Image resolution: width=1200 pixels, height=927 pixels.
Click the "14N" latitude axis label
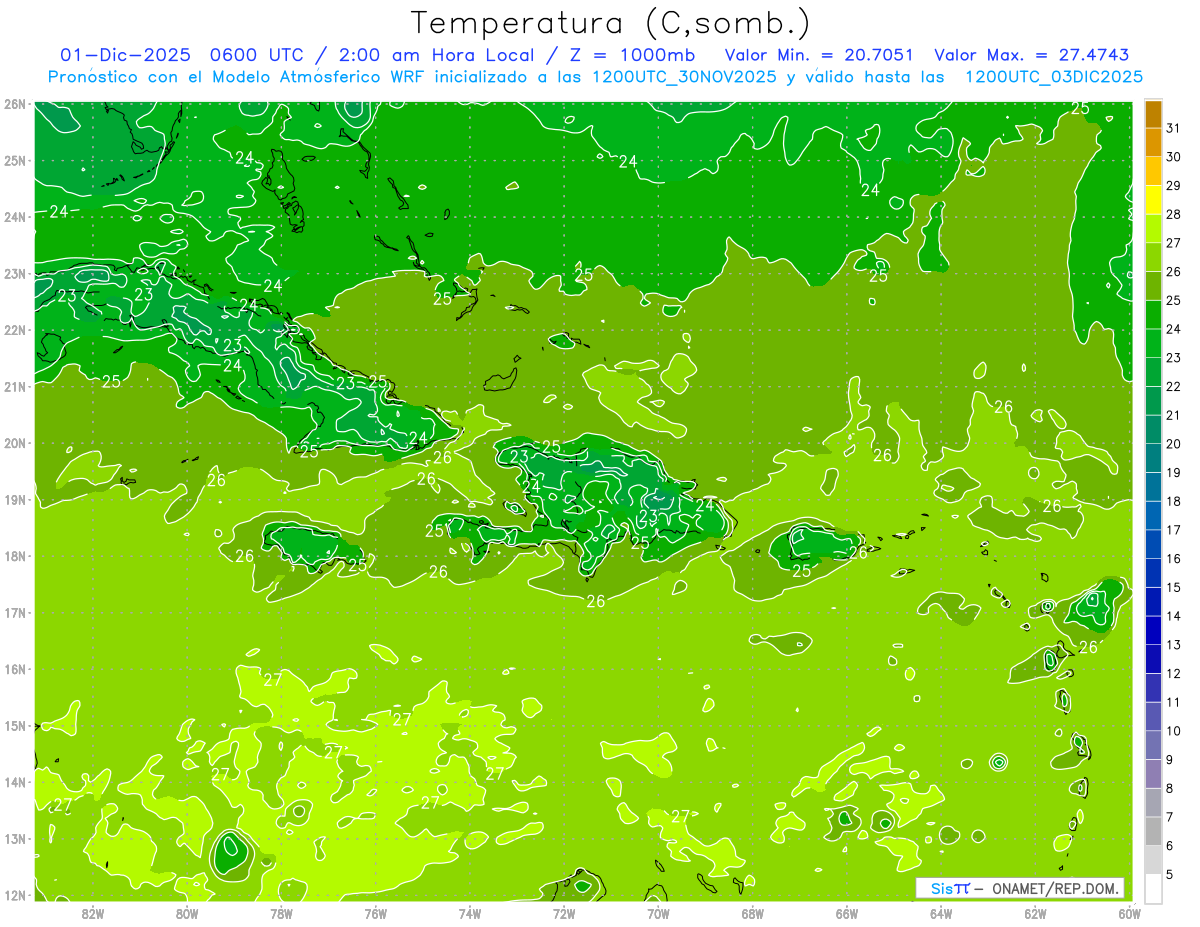click(x=14, y=782)
